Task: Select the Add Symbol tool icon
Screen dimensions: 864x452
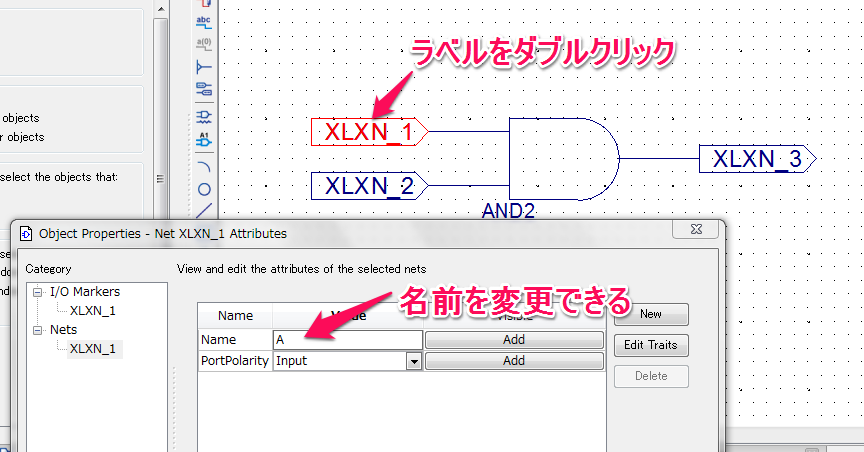Action: [204, 117]
